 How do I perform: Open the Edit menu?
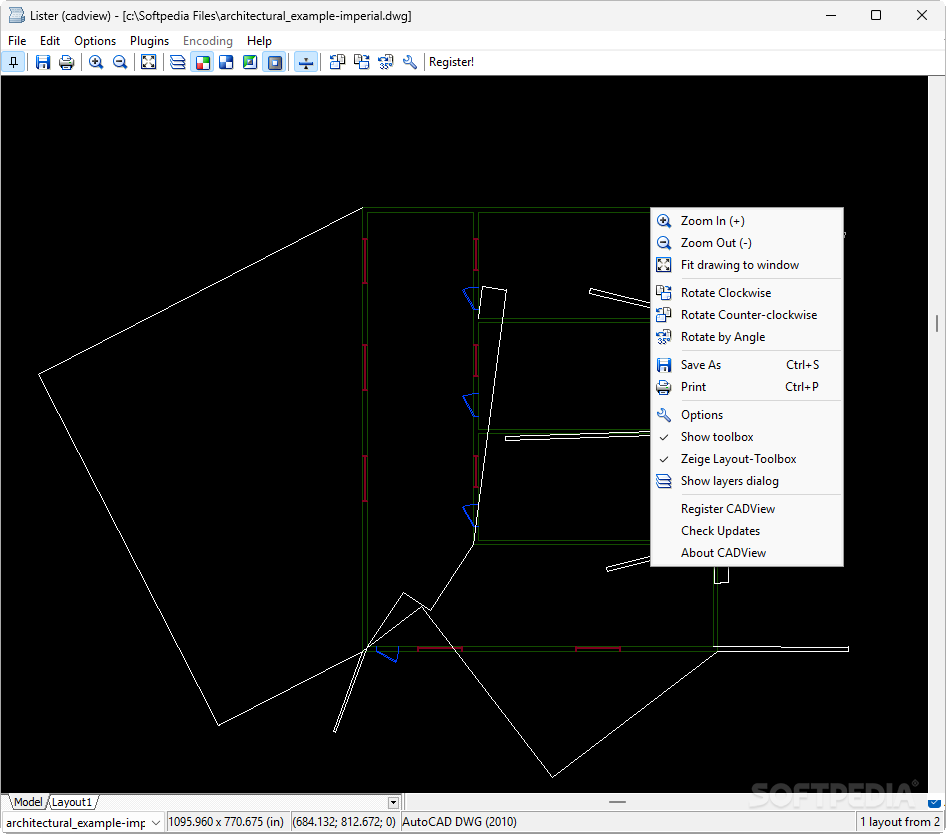pos(50,40)
